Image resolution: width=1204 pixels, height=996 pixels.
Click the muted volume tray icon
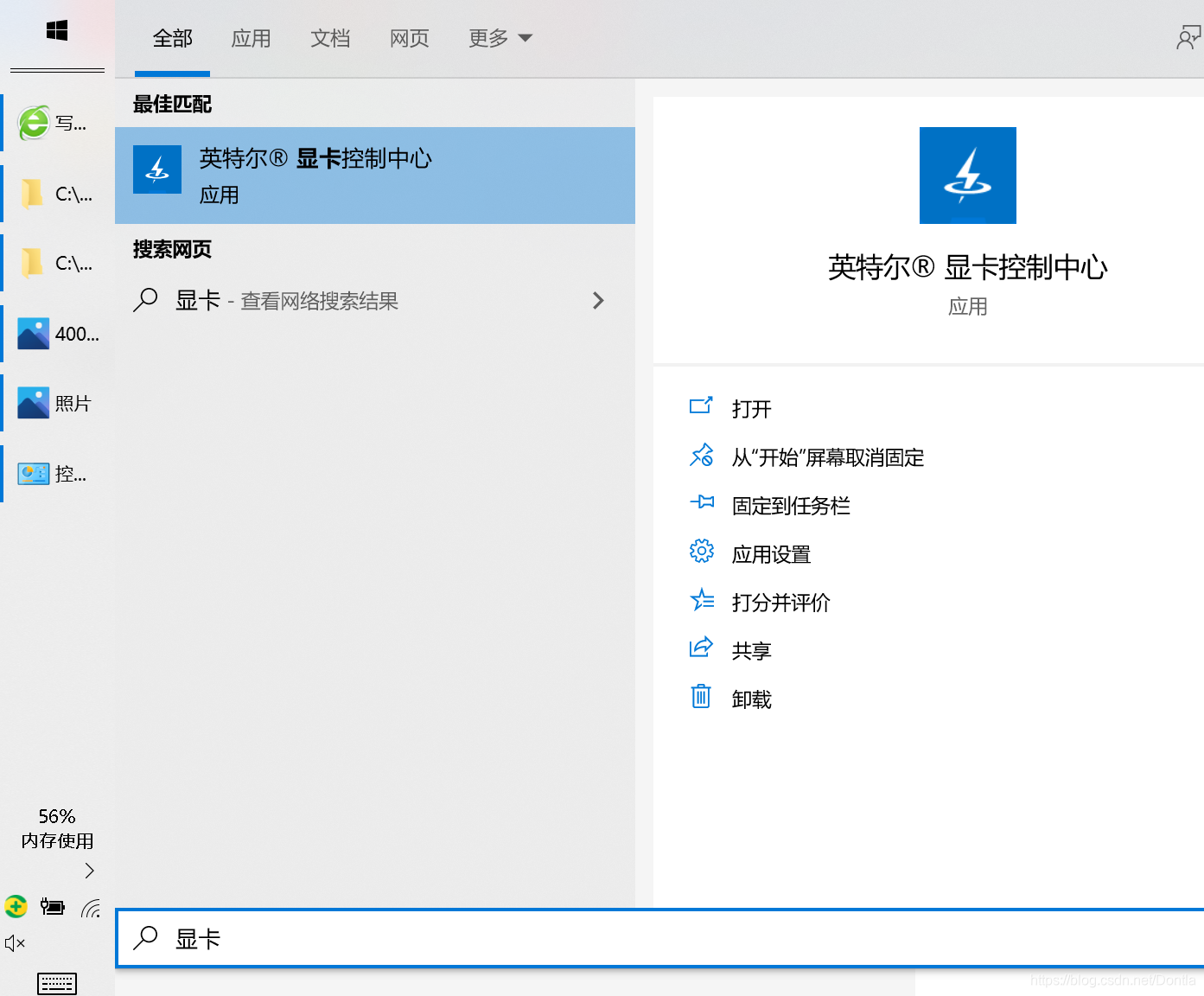(15, 943)
